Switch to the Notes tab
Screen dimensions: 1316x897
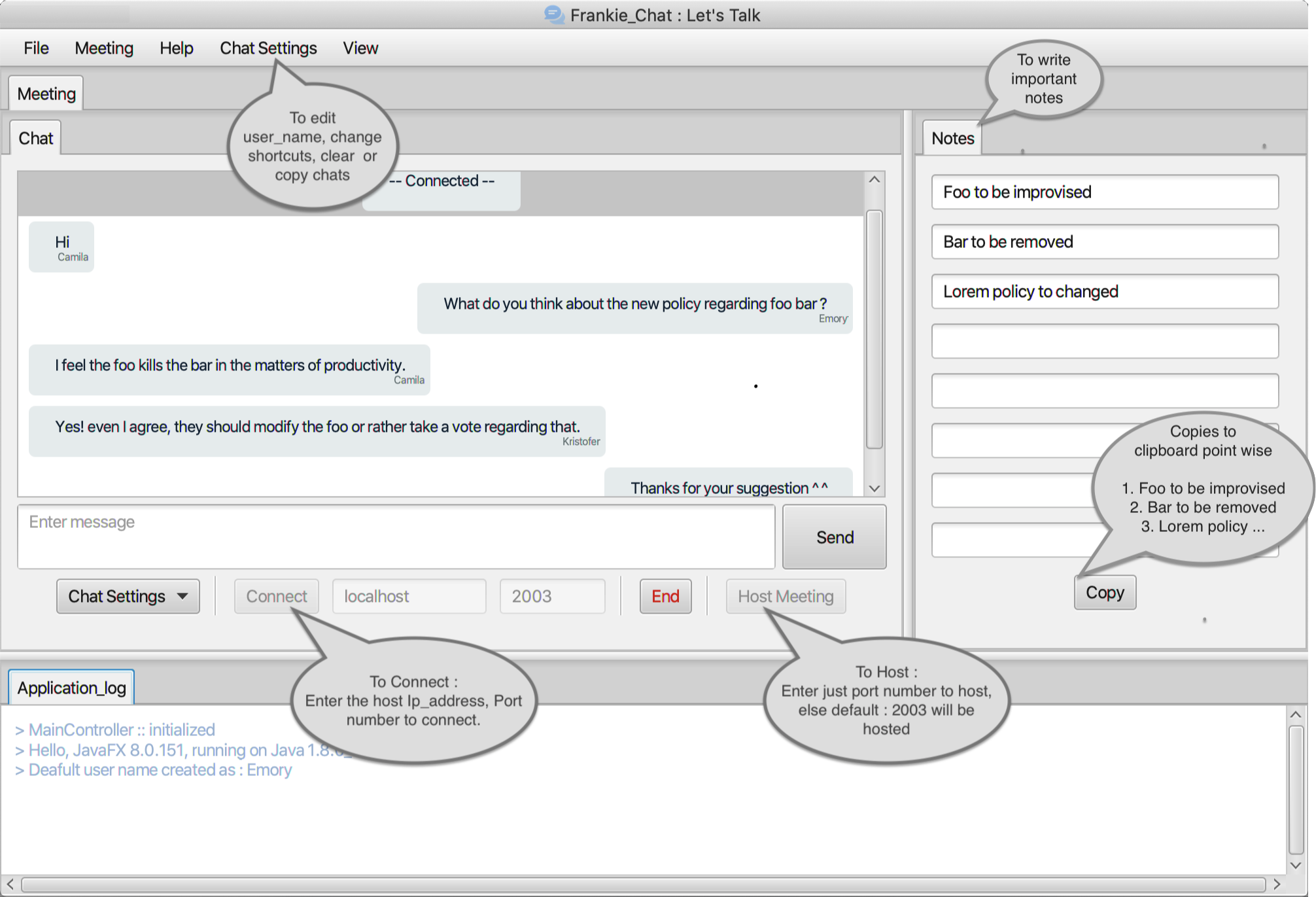[x=952, y=138]
